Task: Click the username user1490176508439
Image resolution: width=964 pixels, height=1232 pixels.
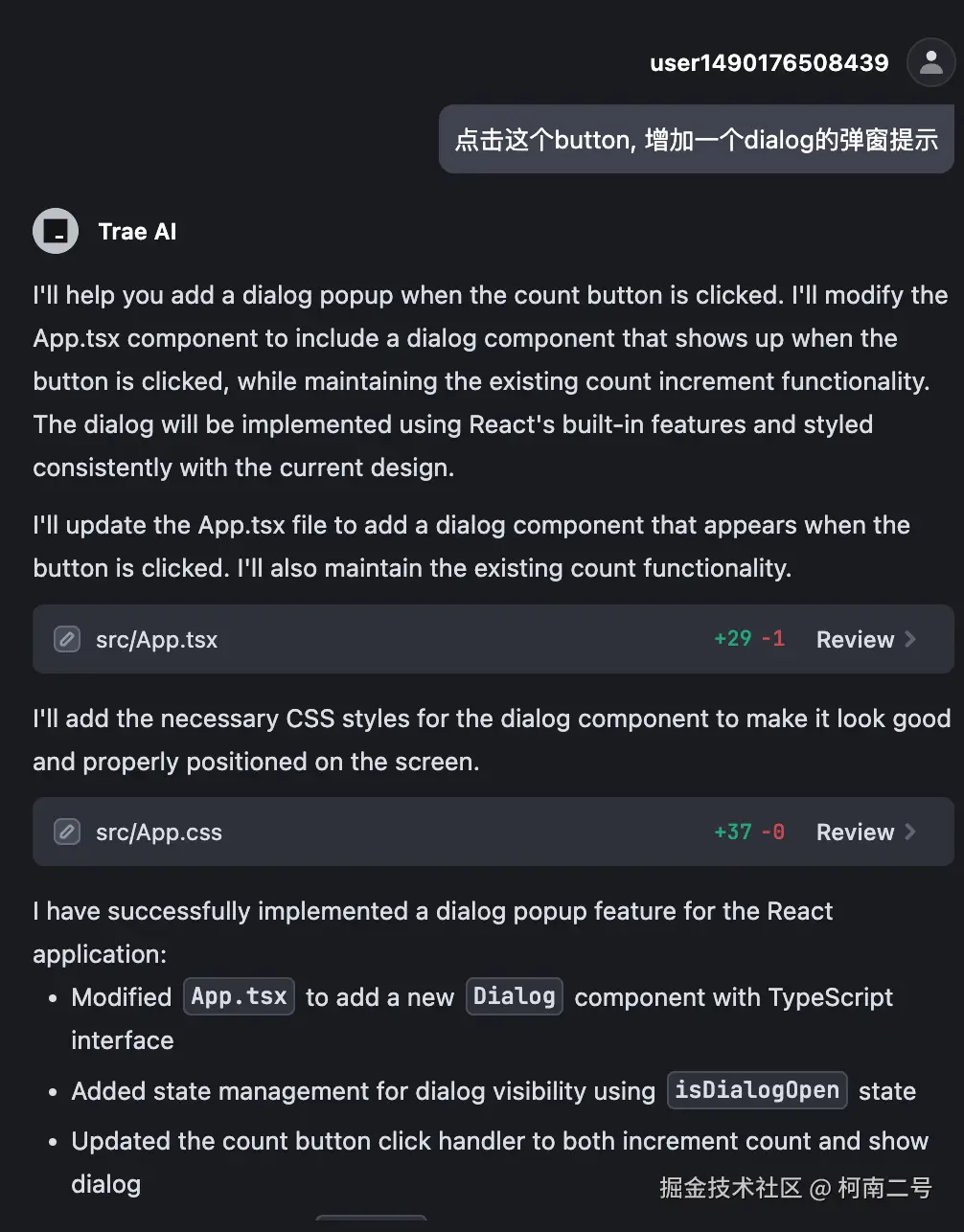Action: tap(769, 63)
